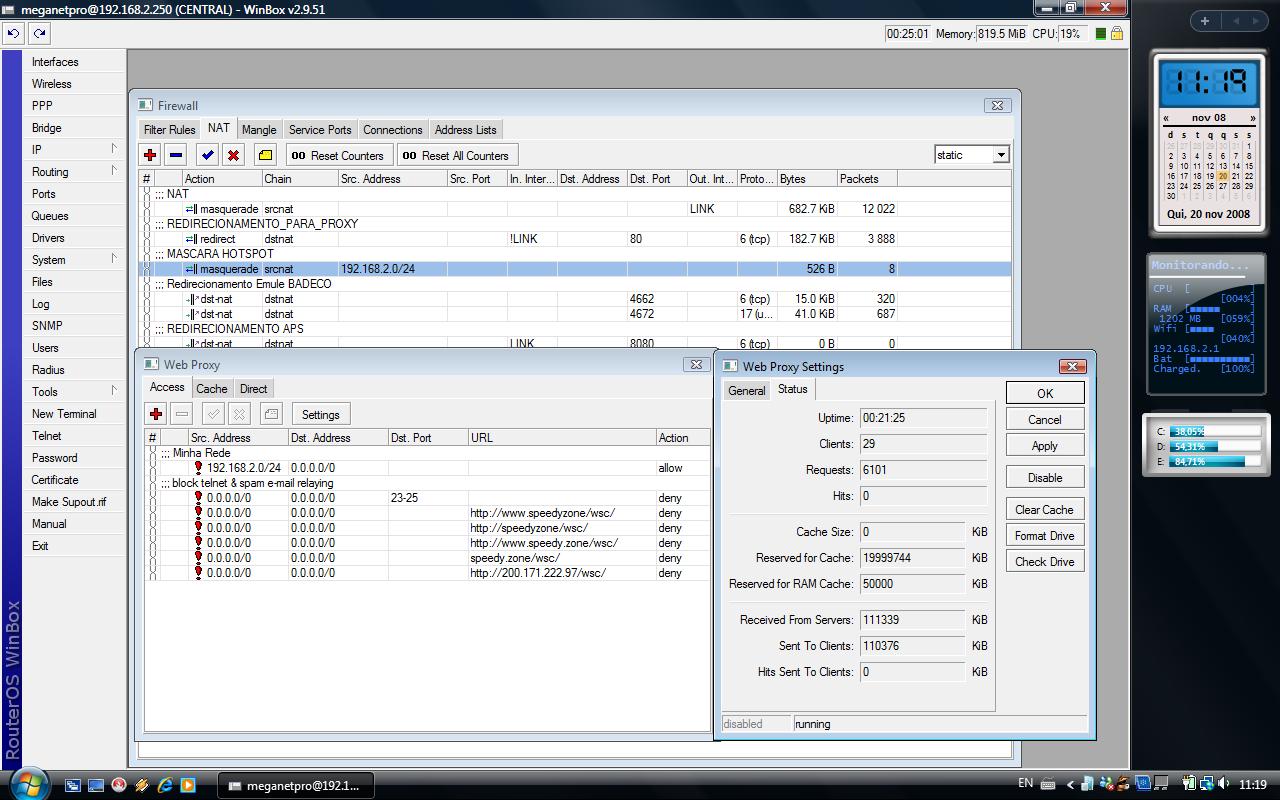Remove the selected NAT rule with the minus icon

[176, 155]
